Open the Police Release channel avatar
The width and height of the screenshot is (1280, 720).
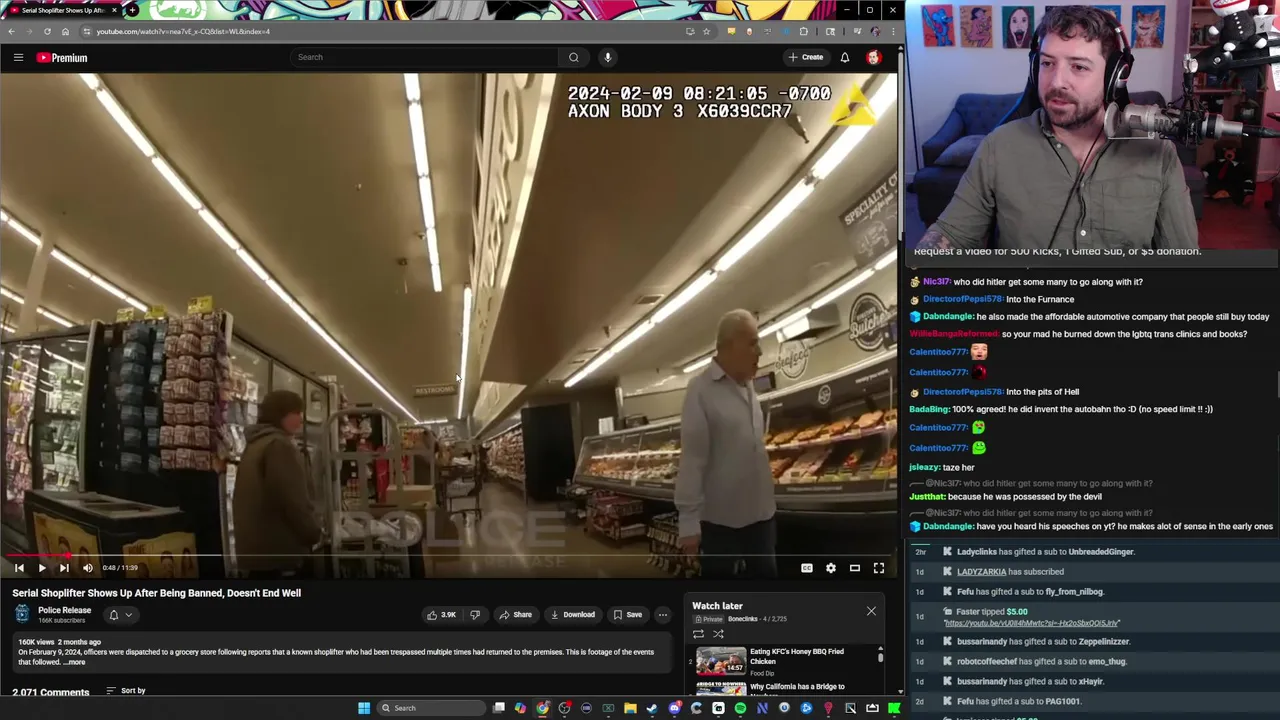pos(22,614)
